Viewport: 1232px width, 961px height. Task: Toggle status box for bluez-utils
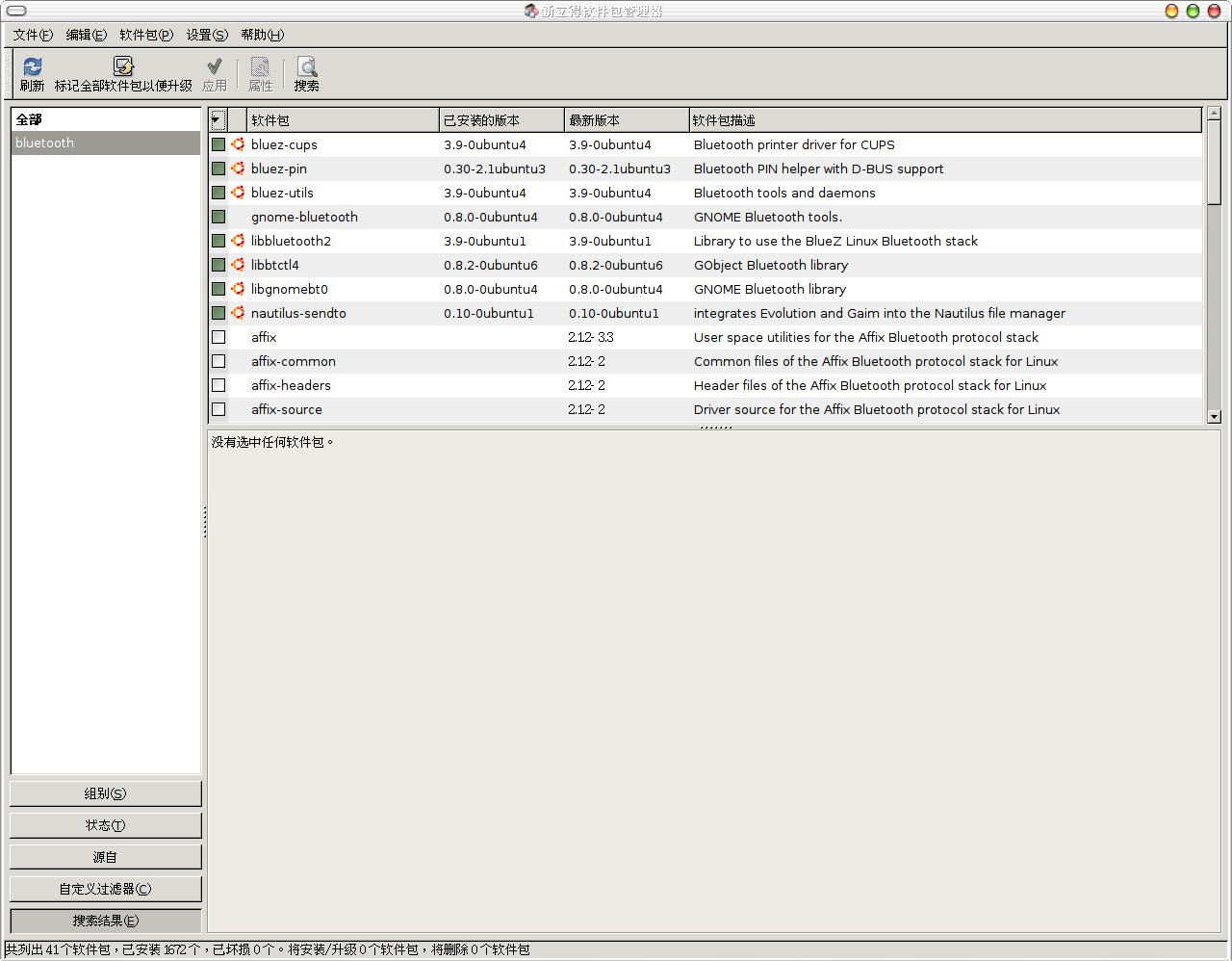click(x=218, y=193)
